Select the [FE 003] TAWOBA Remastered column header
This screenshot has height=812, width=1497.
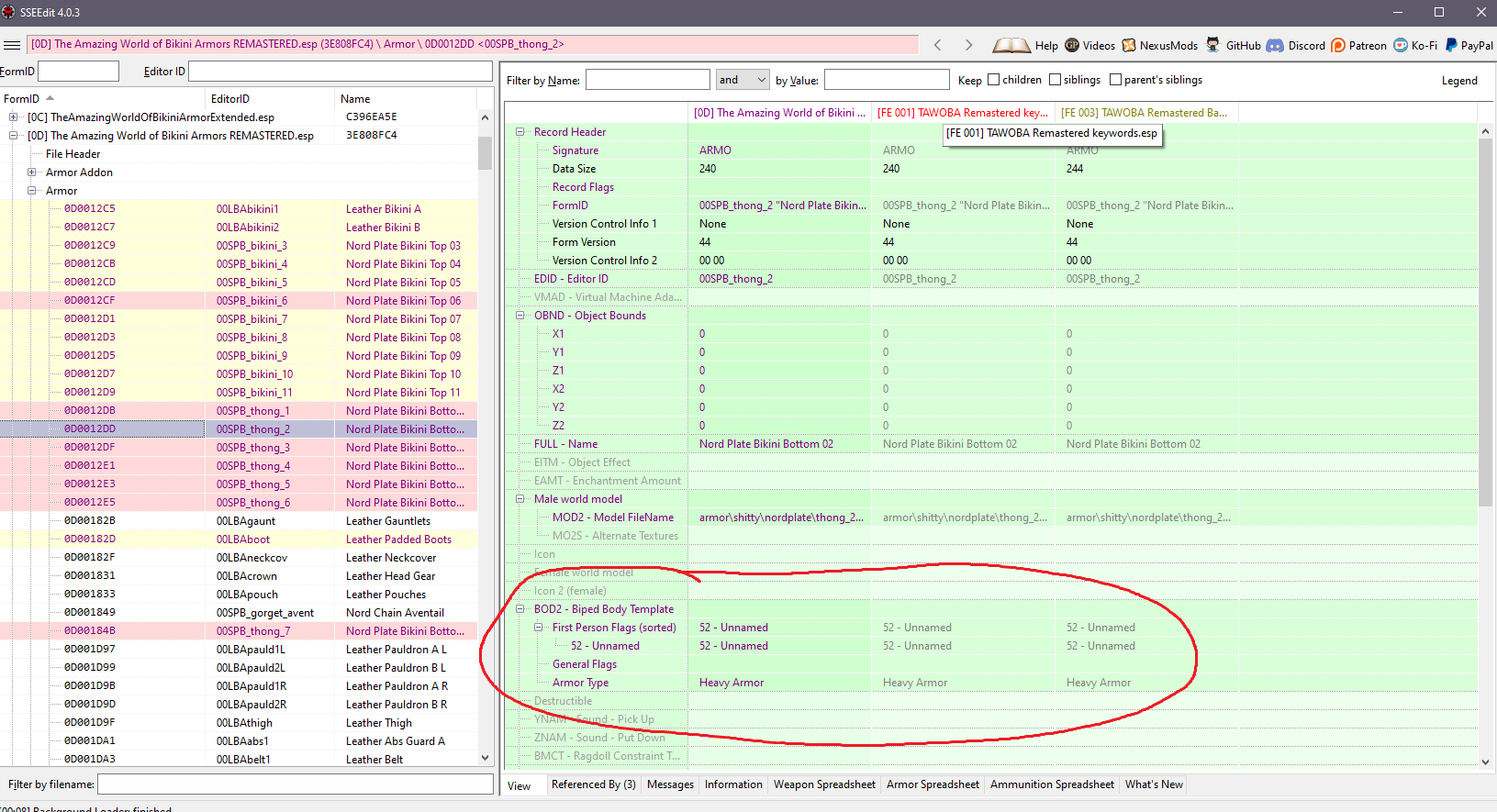tap(1146, 113)
